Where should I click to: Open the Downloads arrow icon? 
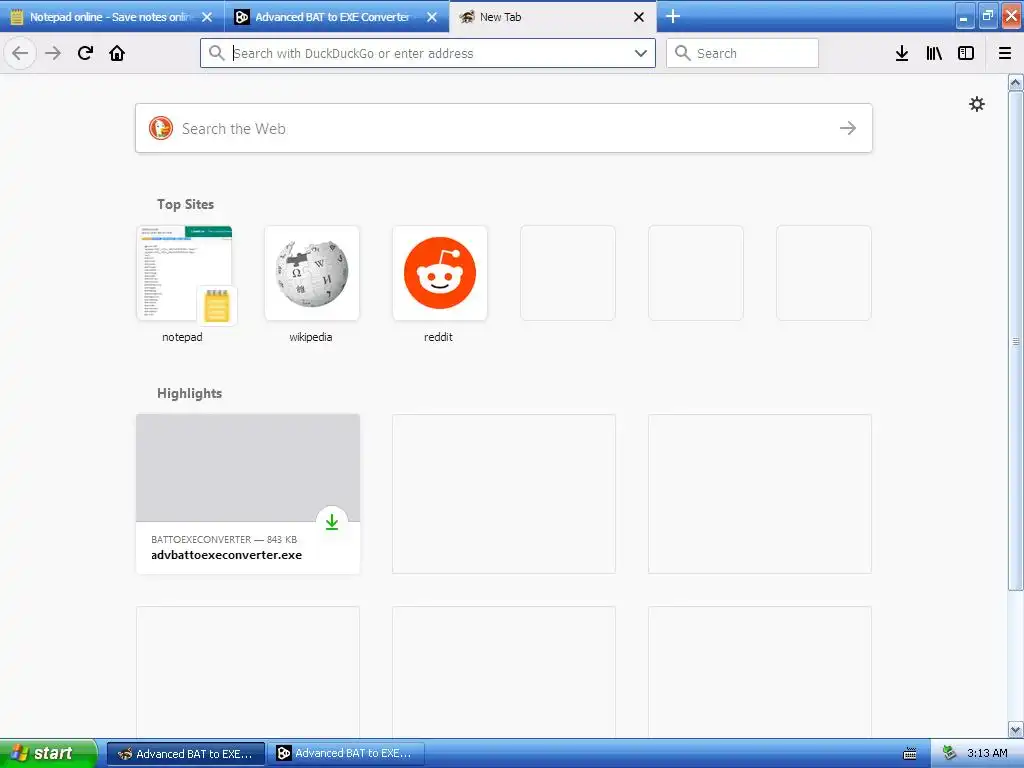point(902,53)
